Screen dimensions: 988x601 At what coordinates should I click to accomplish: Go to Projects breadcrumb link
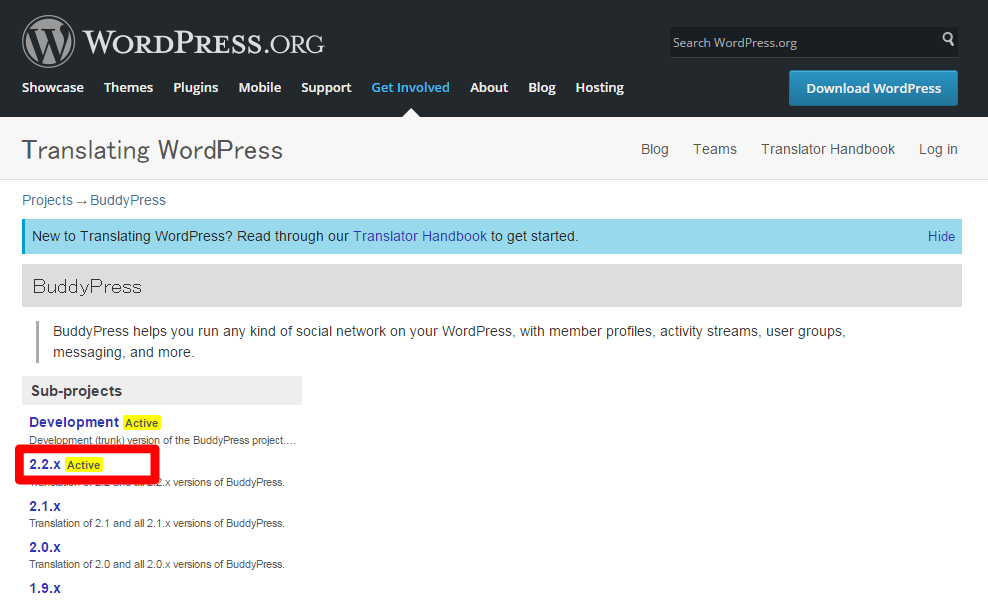pos(47,200)
